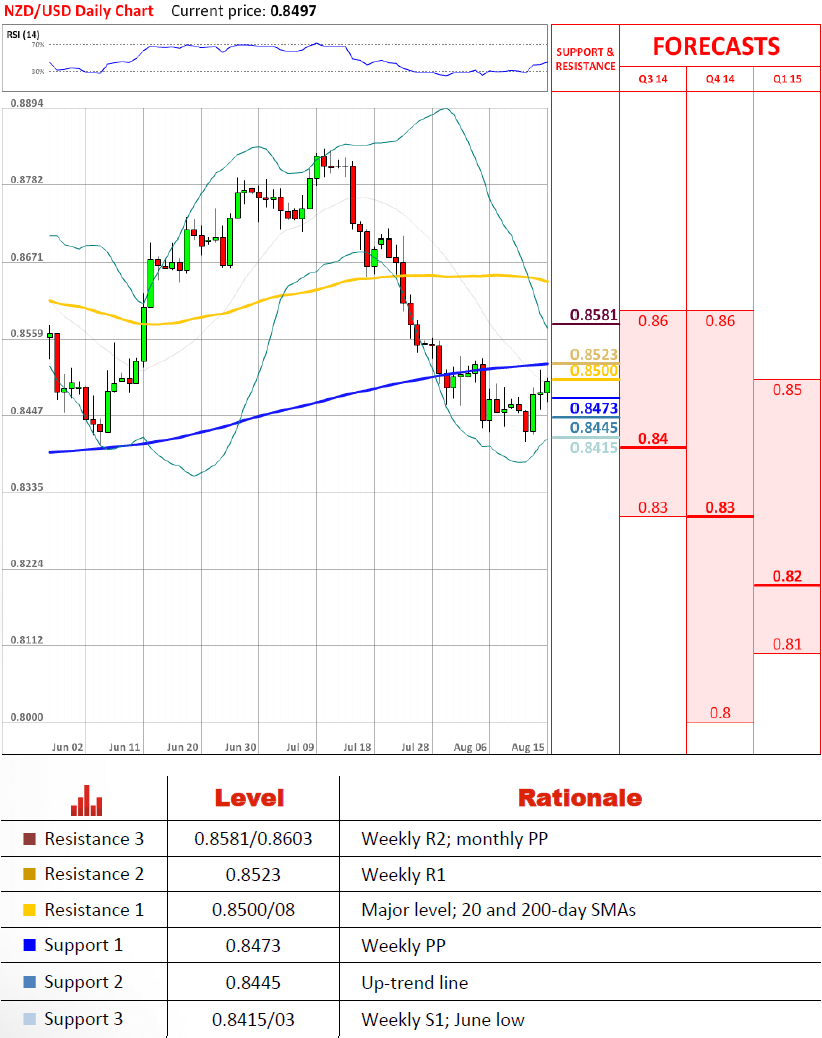Click the Resistance 2 gold color swatch

tap(29, 874)
